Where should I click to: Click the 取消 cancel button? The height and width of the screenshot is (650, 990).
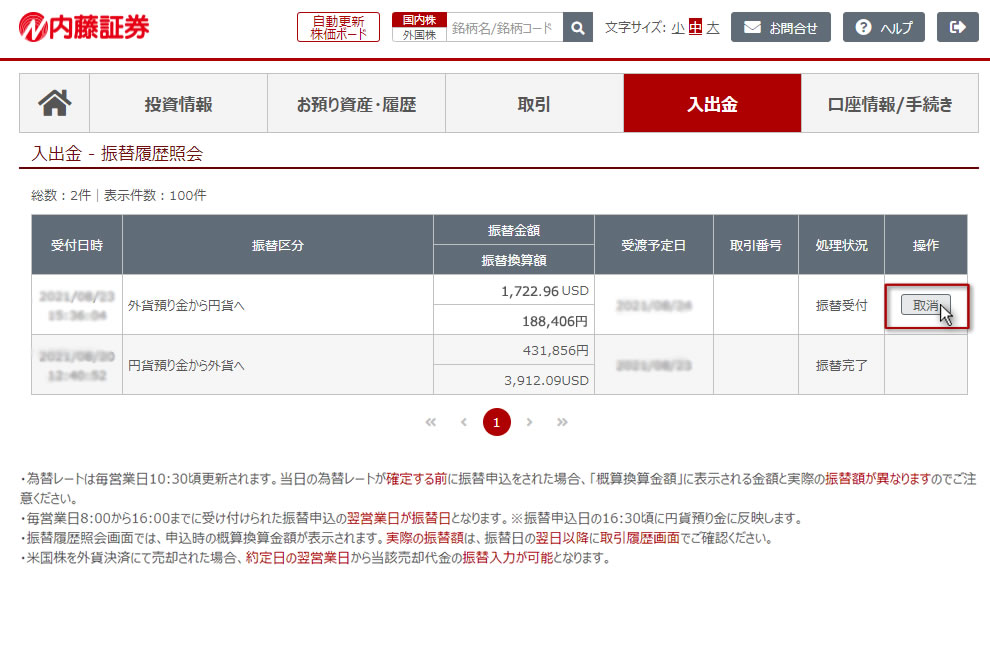[x=926, y=305]
